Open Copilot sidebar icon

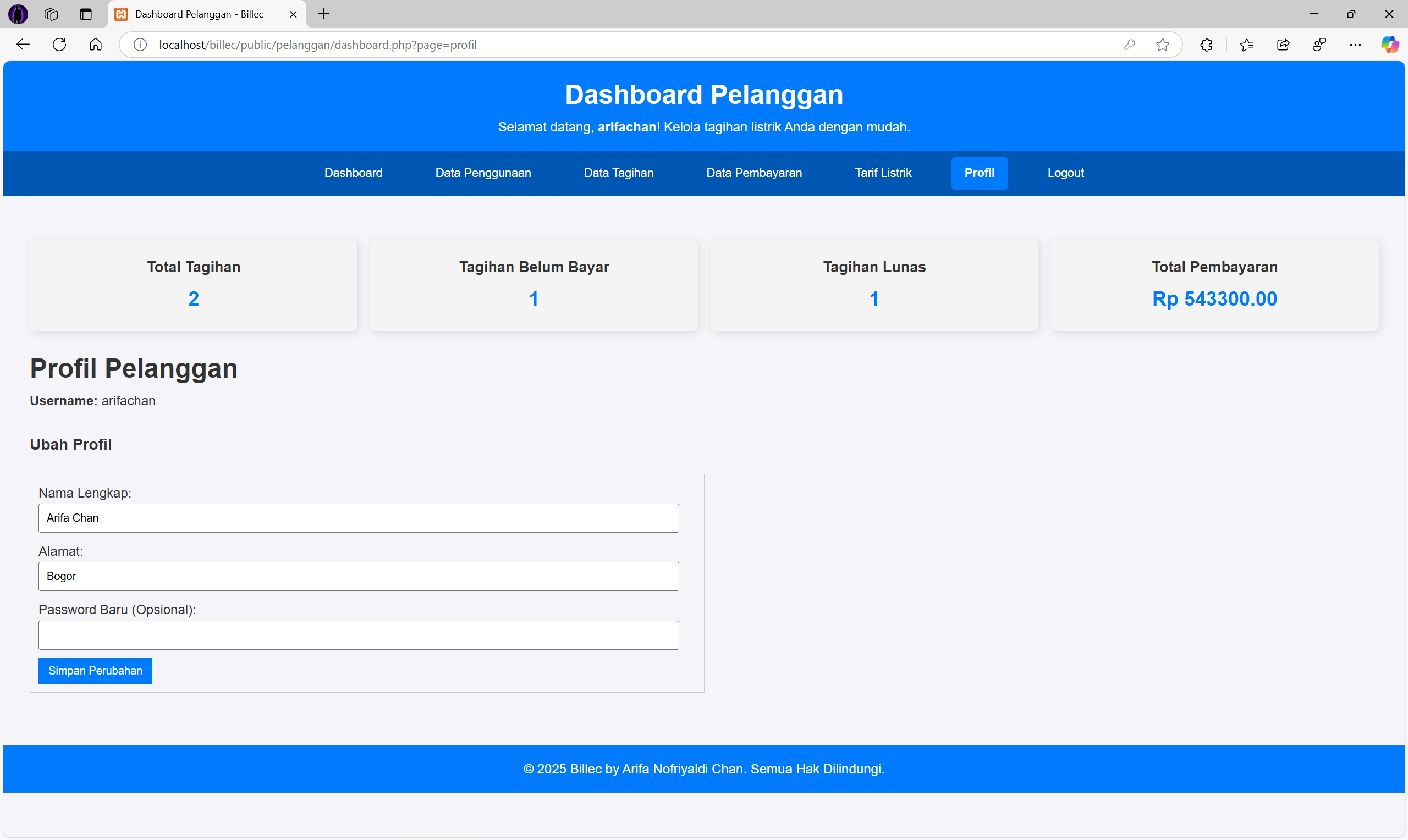[x=1390, y=45]
